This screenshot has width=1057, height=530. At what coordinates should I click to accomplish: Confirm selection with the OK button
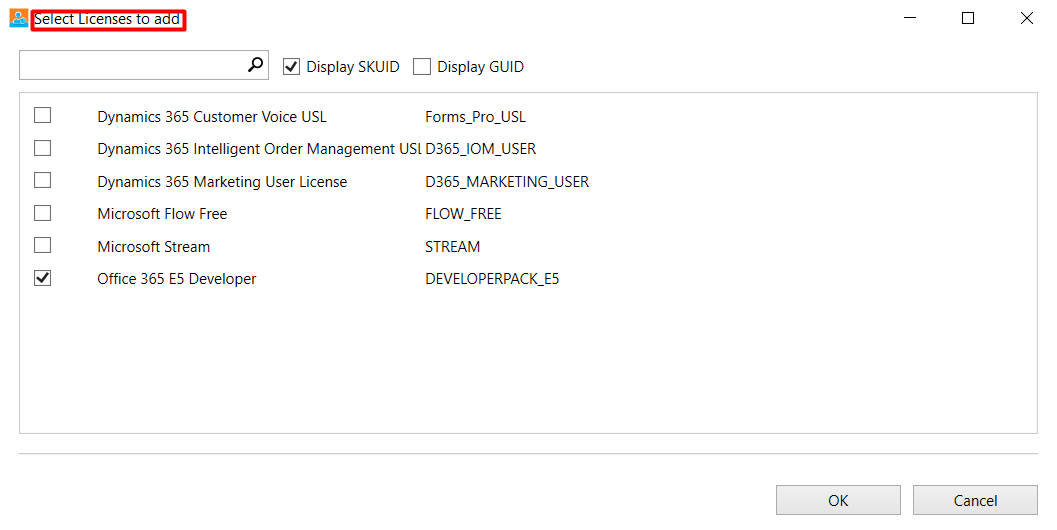pos(838,500)
